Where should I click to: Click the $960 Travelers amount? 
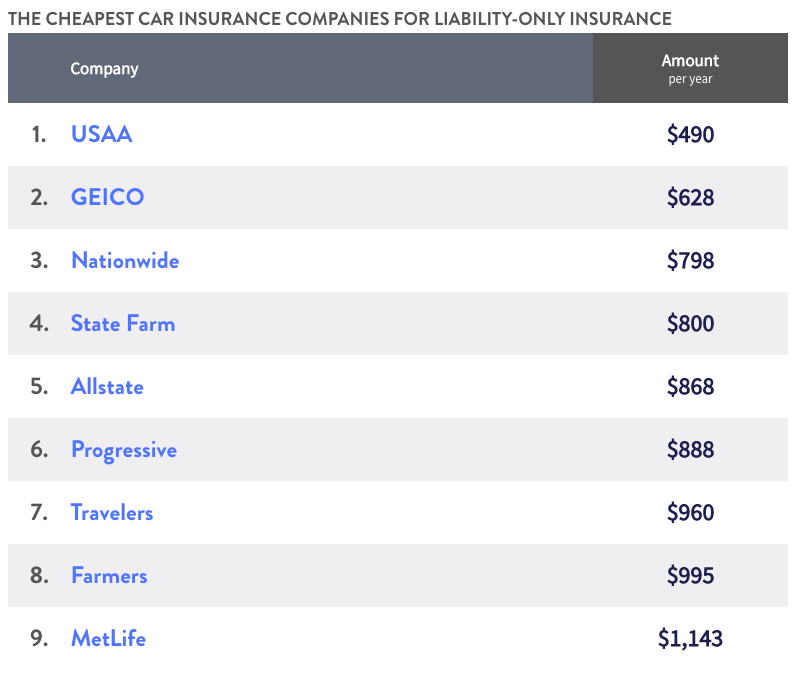(690, 512)
